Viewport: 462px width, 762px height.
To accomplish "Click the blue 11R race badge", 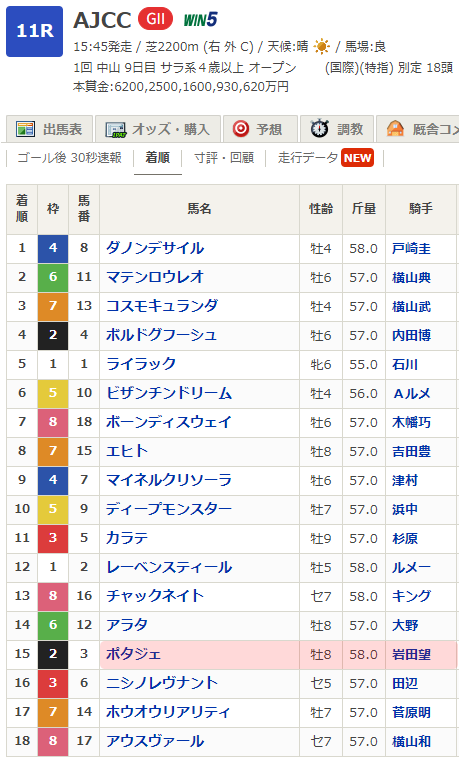I will tap(34, 31).
